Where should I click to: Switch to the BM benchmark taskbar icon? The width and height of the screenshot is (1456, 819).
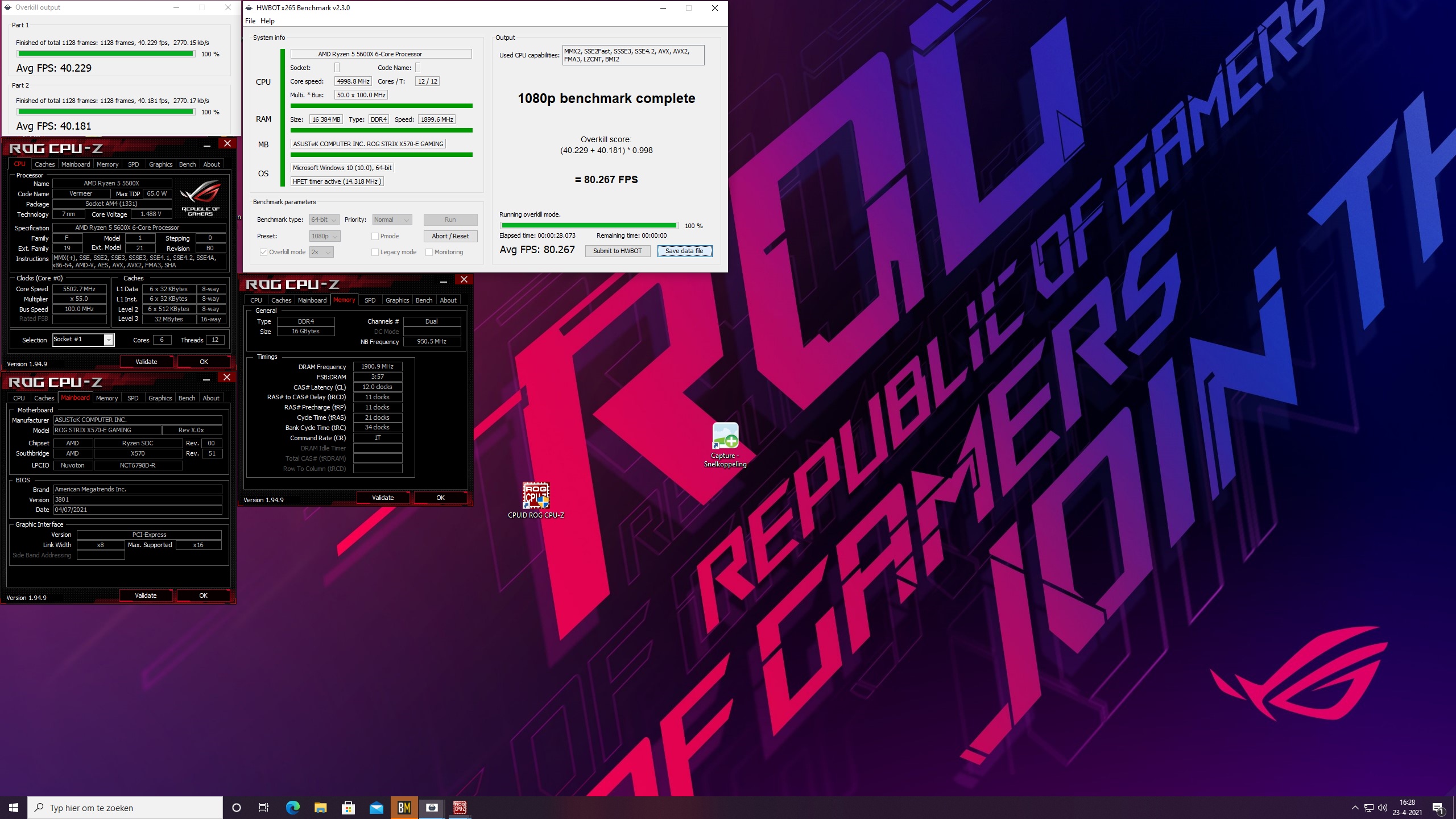click(x=404, y=808)
